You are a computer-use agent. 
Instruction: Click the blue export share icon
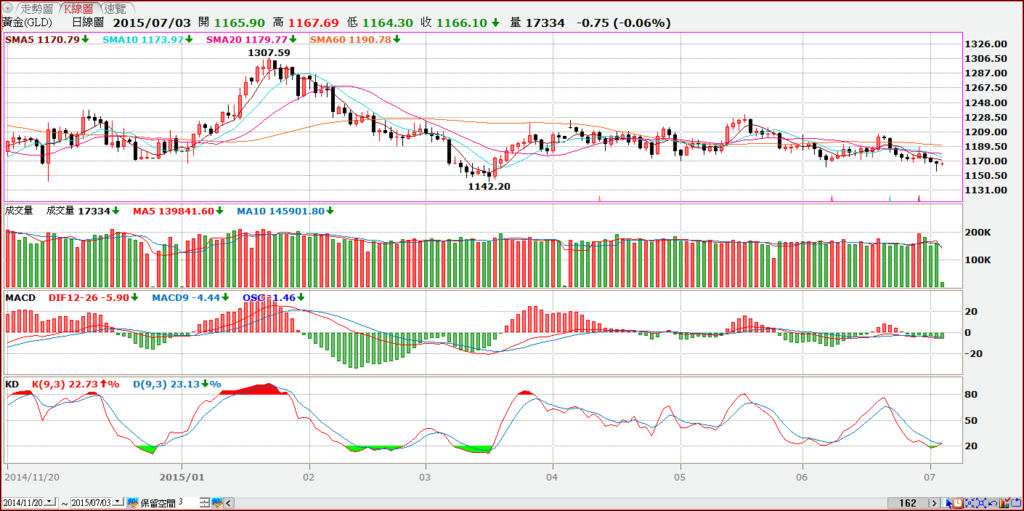pyautogui.click(x=1016, y=503)
